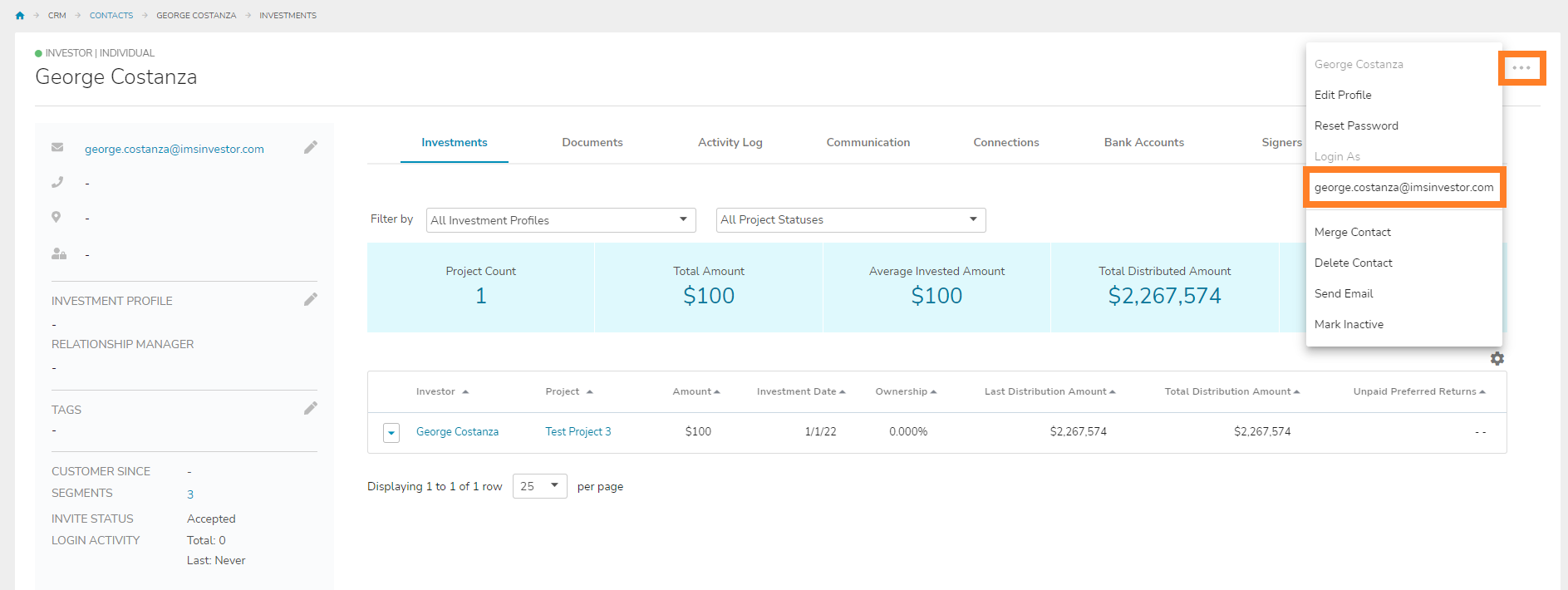Sort by Investment Date column
Viewport: 1568px width, 590px height.
[x=801, y=391]
